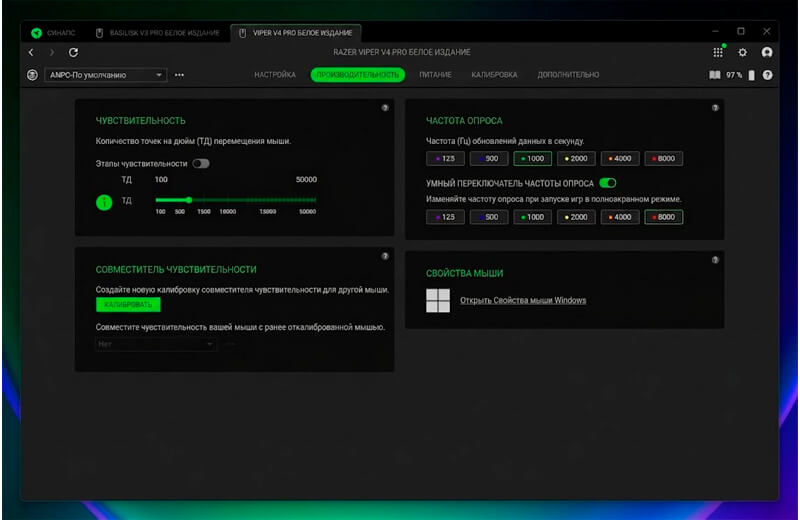Image resolution: width=800 pixels, height=520 pixels.
Task: Show help for the ЧАСТОТА ОПРОСА panel
Action: coord(715,108)
